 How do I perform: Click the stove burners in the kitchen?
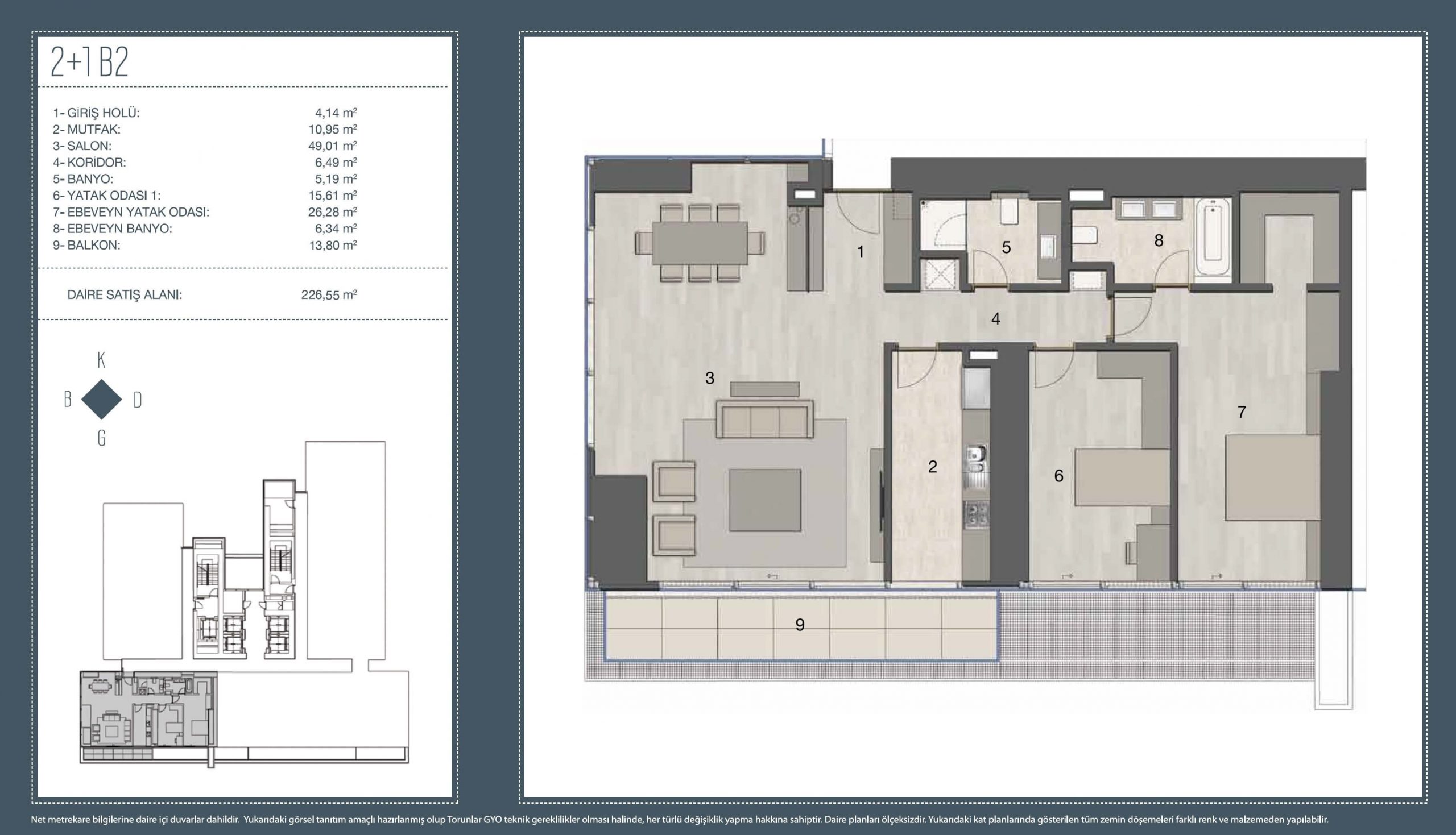click(x=975, y=514)
